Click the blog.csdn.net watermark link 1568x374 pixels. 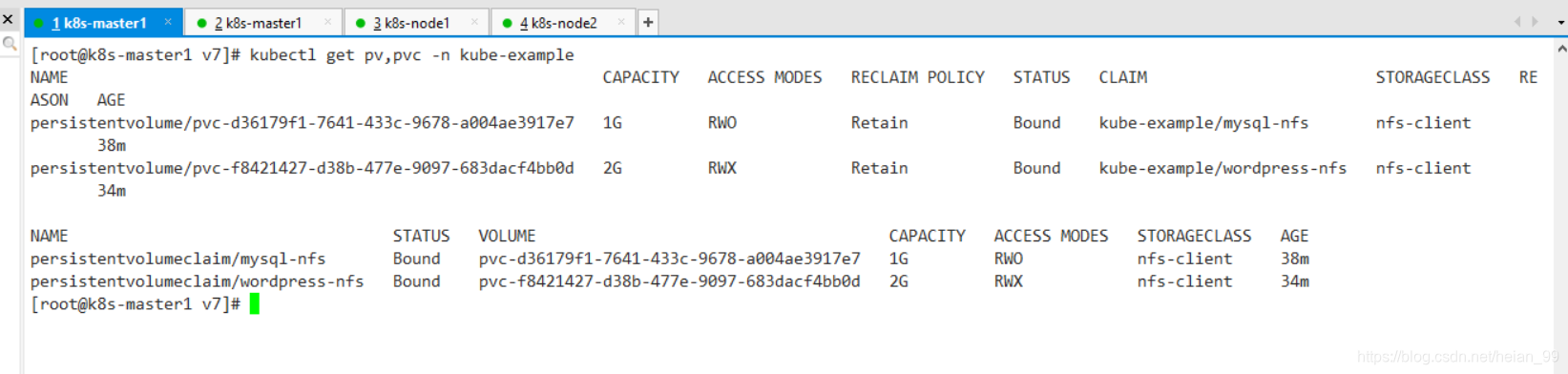point(1457,357)
